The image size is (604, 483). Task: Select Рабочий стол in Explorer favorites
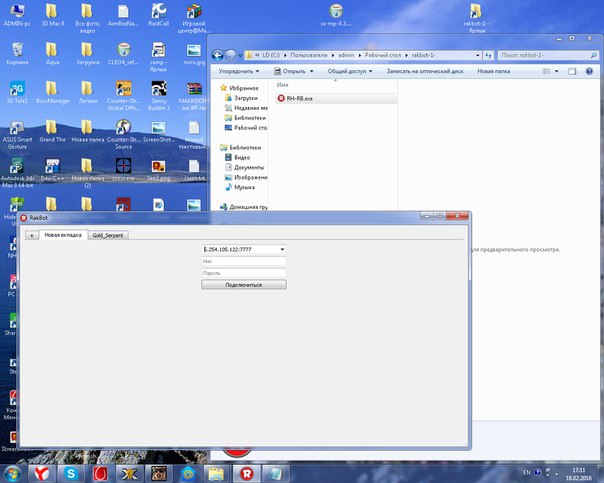coord(246,128)
